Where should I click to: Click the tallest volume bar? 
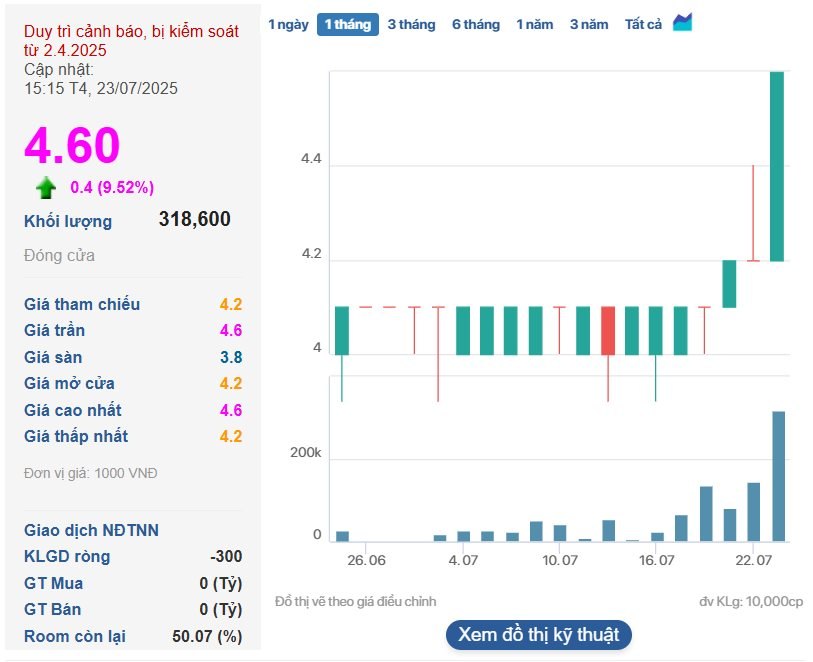pyautogui.click(x=778, y=476)
